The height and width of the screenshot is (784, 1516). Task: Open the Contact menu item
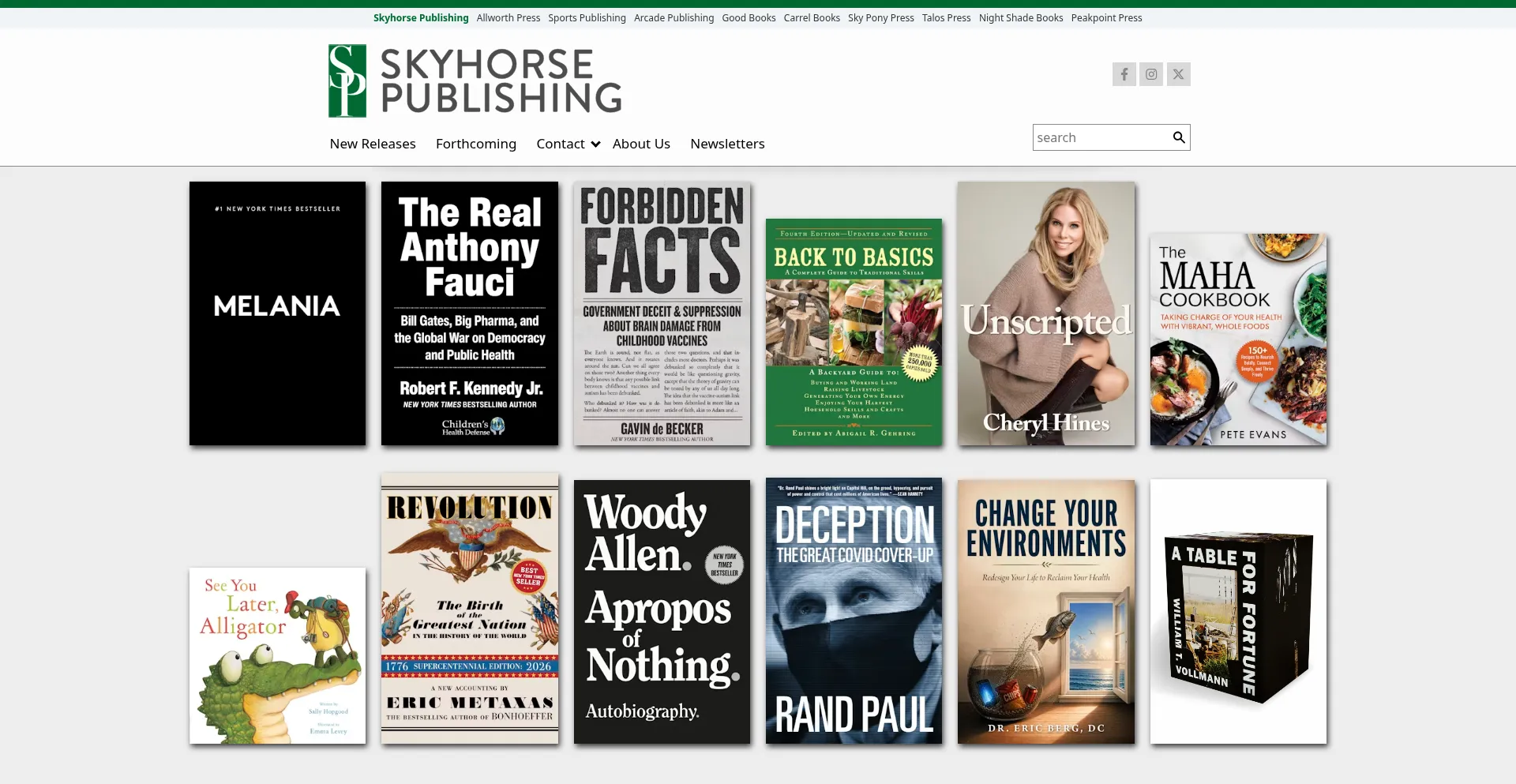[561, 144]
